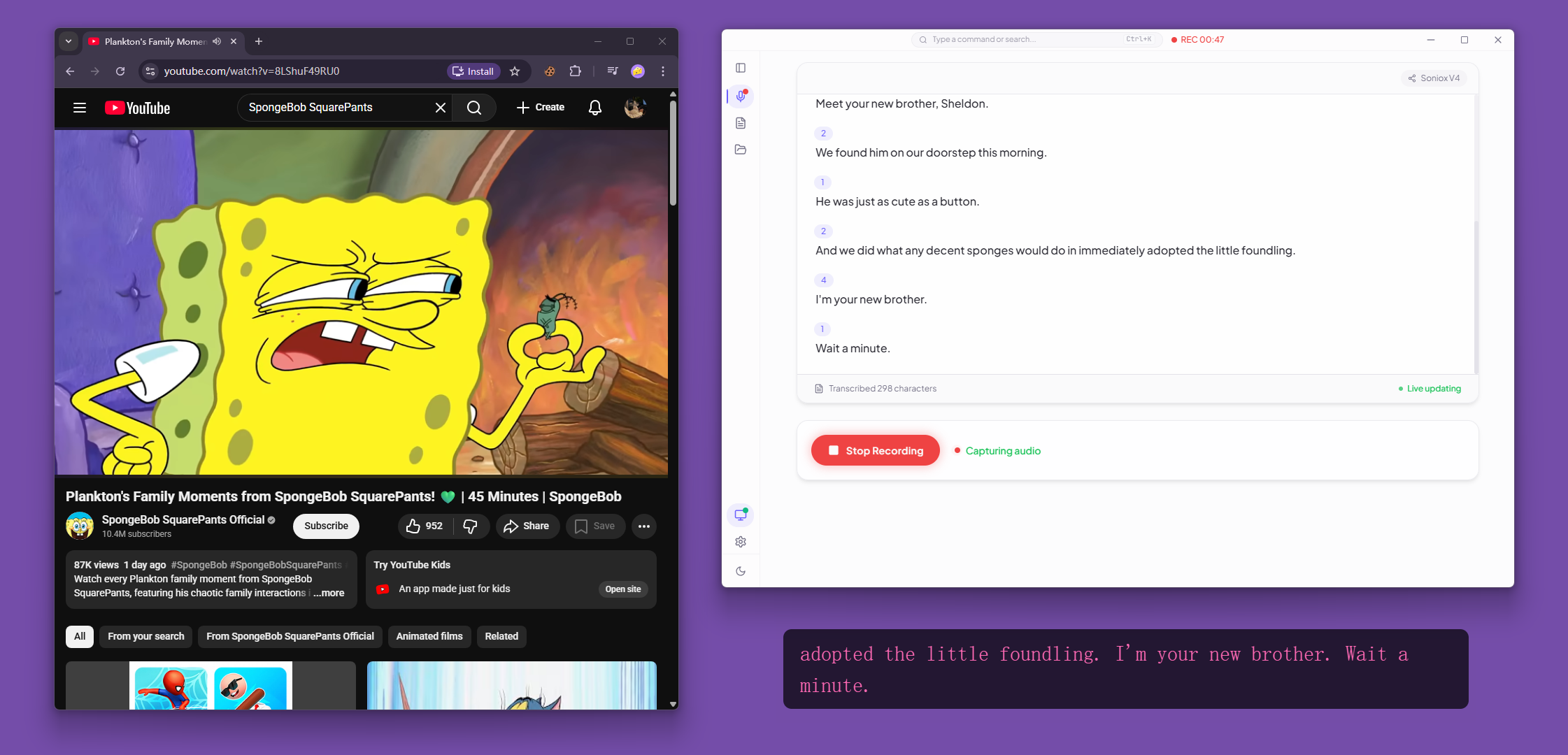Screen dimensions: 1568x755
Task: Click the YouTube notifications bell
Action: (594, 108)
